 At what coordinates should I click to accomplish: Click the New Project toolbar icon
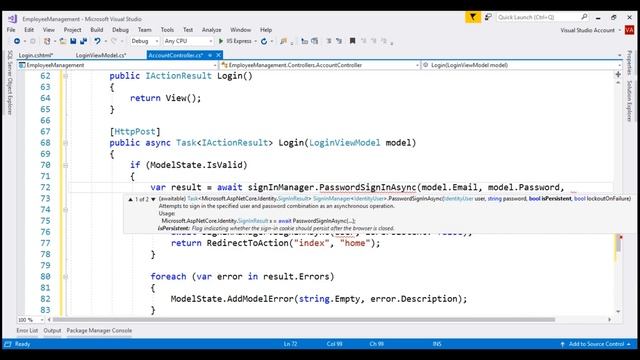[47, 41]
